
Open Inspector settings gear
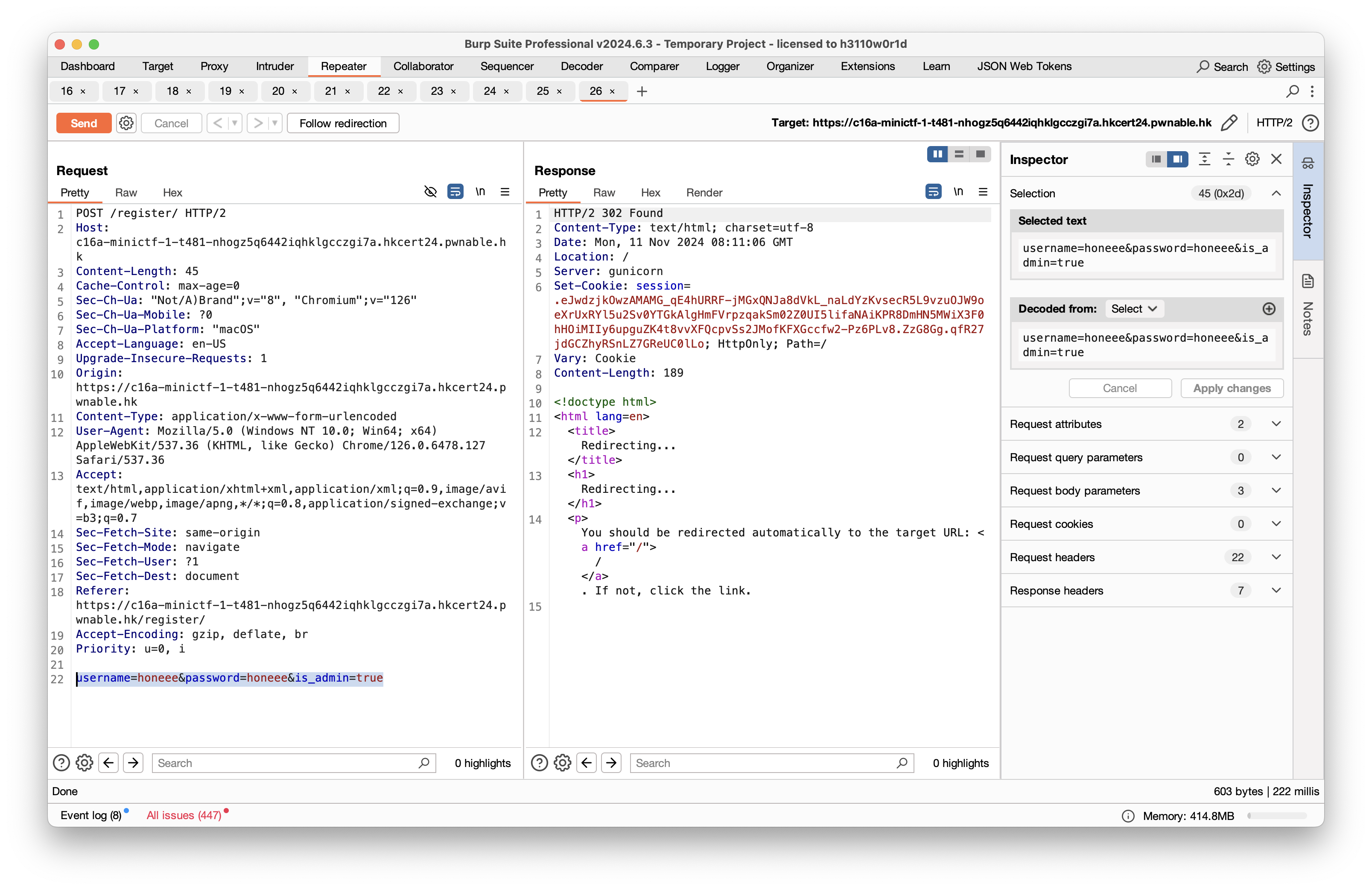click(x=1252, y=159)
